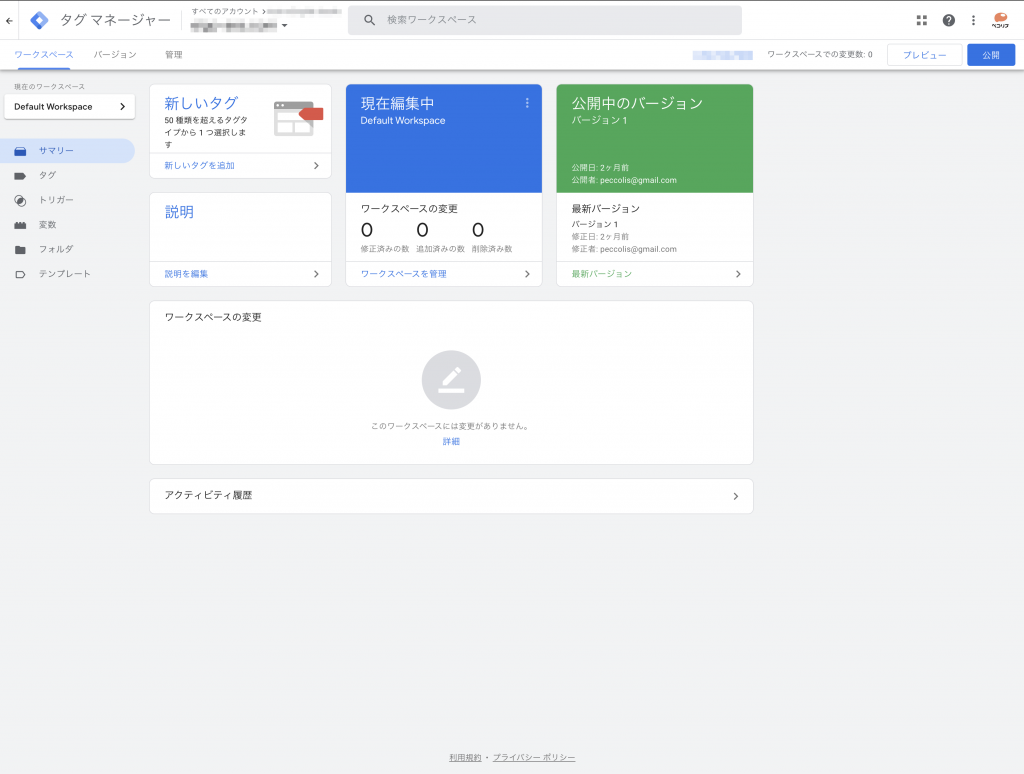
Task: Click the プレビュー button
Action: 924,55
